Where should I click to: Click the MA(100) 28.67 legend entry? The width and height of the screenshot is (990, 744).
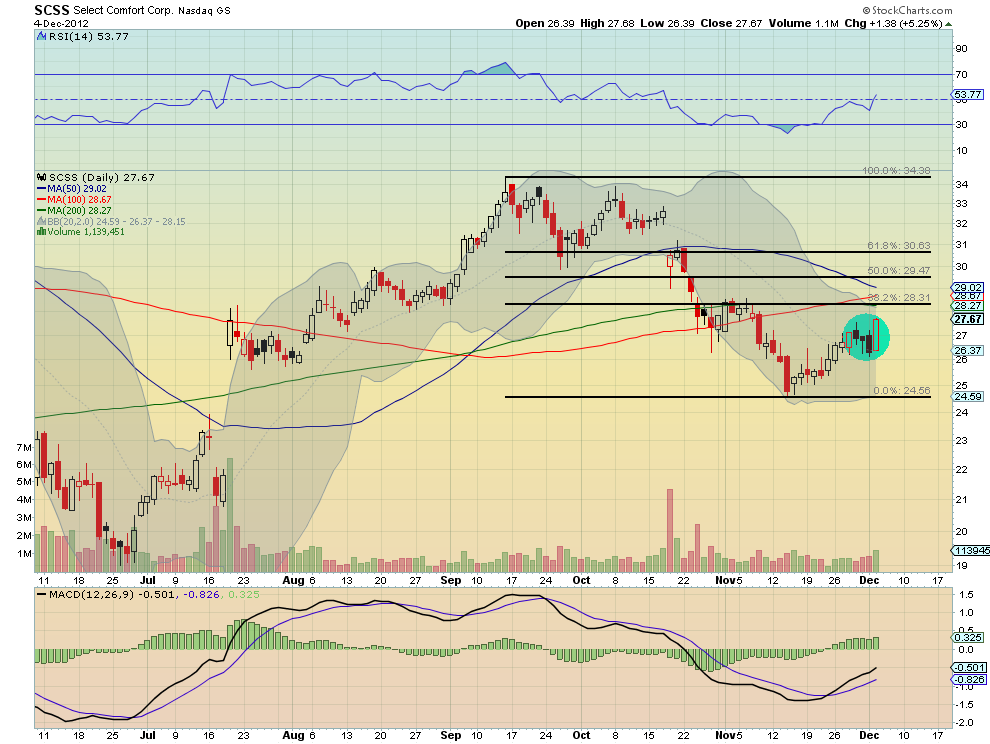81,200
